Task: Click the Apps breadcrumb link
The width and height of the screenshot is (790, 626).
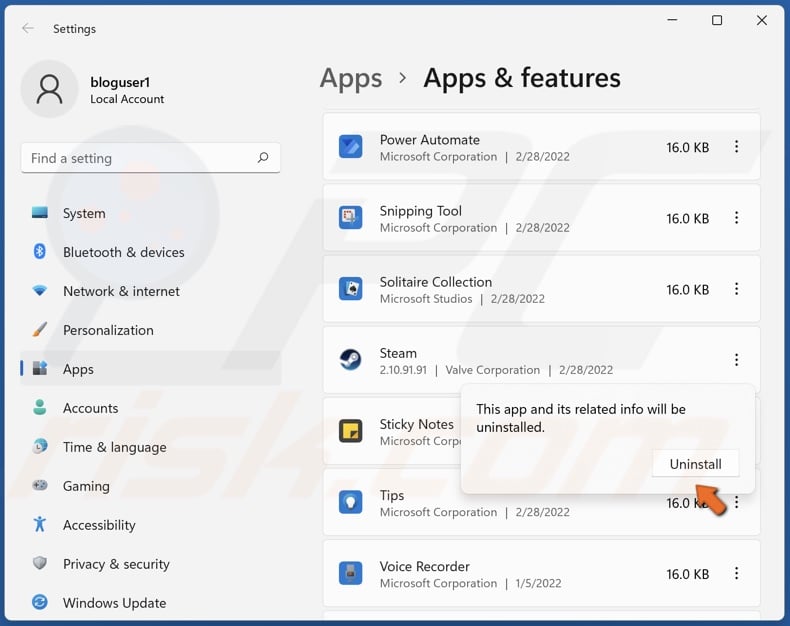Action: [351, 78]
